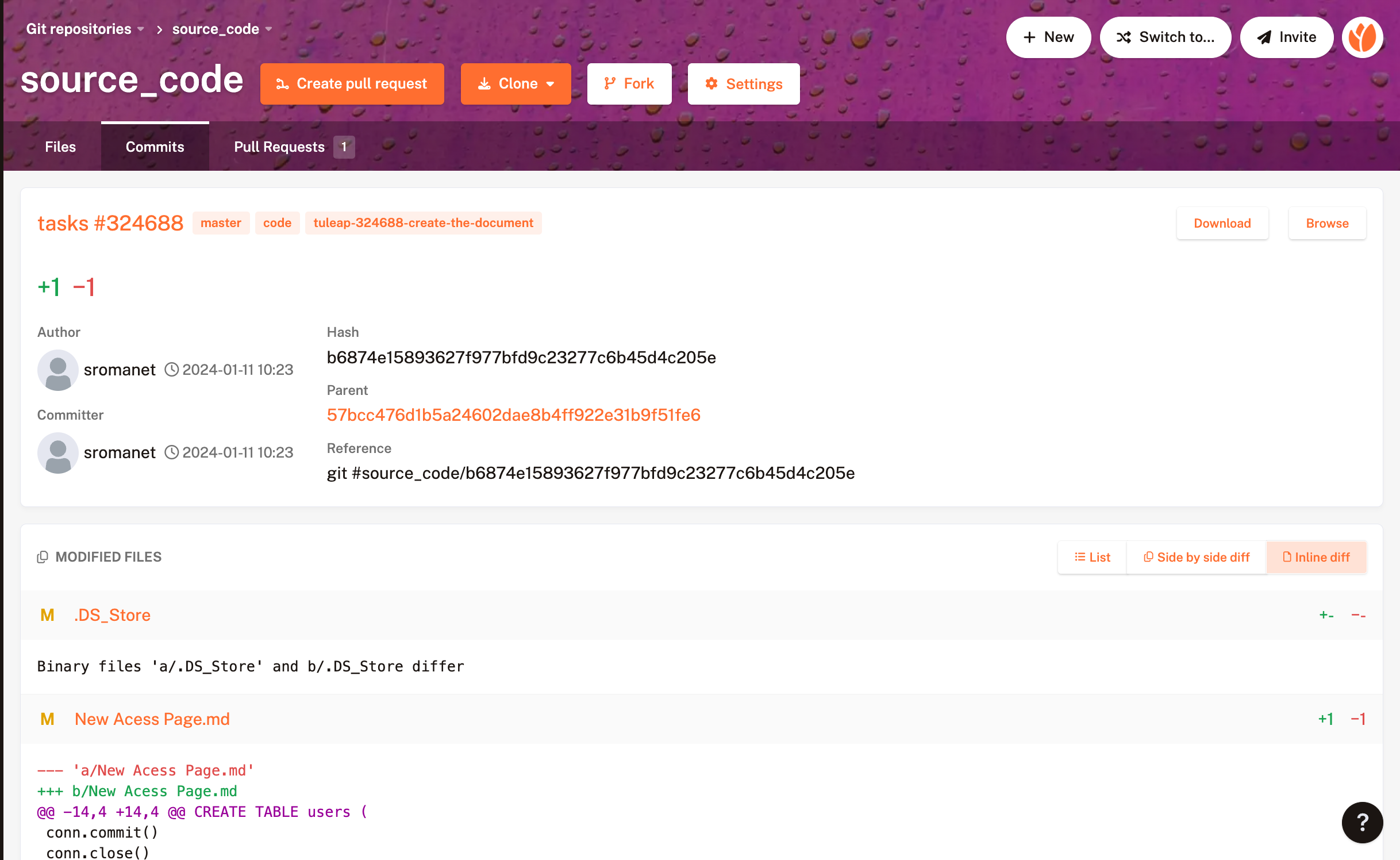Click the Tuleap user avatar icon
Screen dimensions: 1400x860
(x=1362, y=37)
